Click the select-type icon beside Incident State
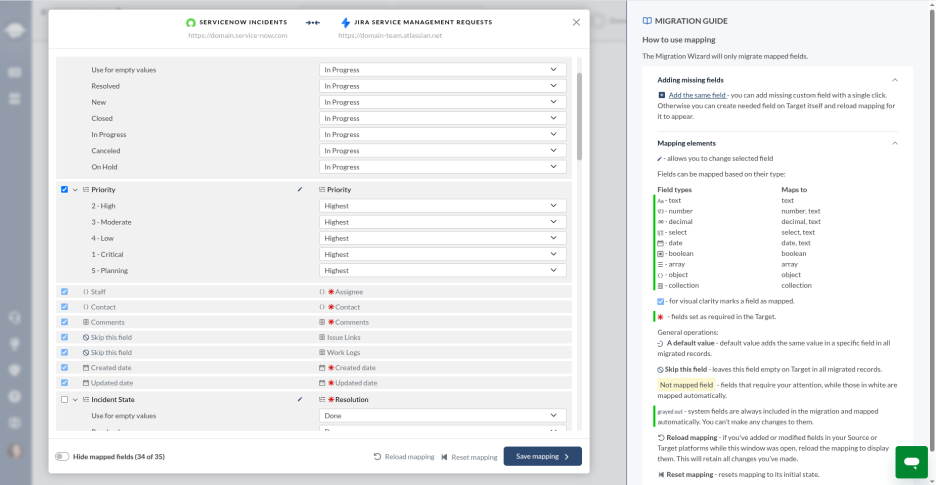Viewport: 936px width, 485px height. 86,399
